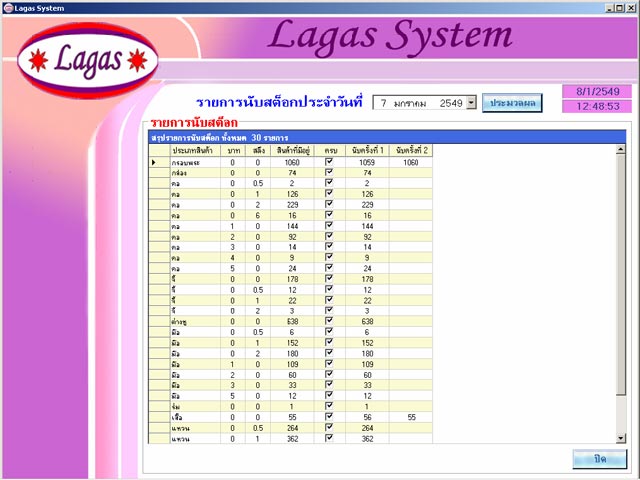Click the vertical scrollbar thumb of table
The width and height of the screenshot is (640, 480).
click(x=620, y=275)
